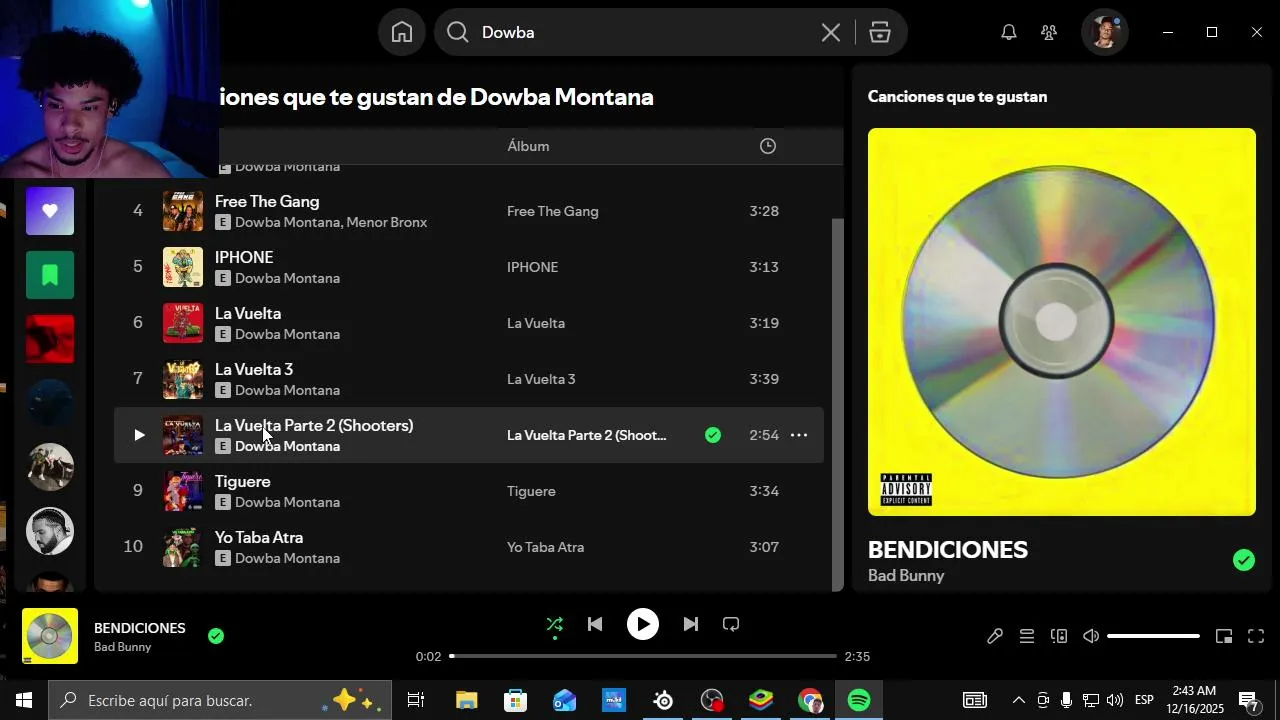1280x720 pixels.
Task: Show hidden system tray icons
Action: [x=1018, y=700]
